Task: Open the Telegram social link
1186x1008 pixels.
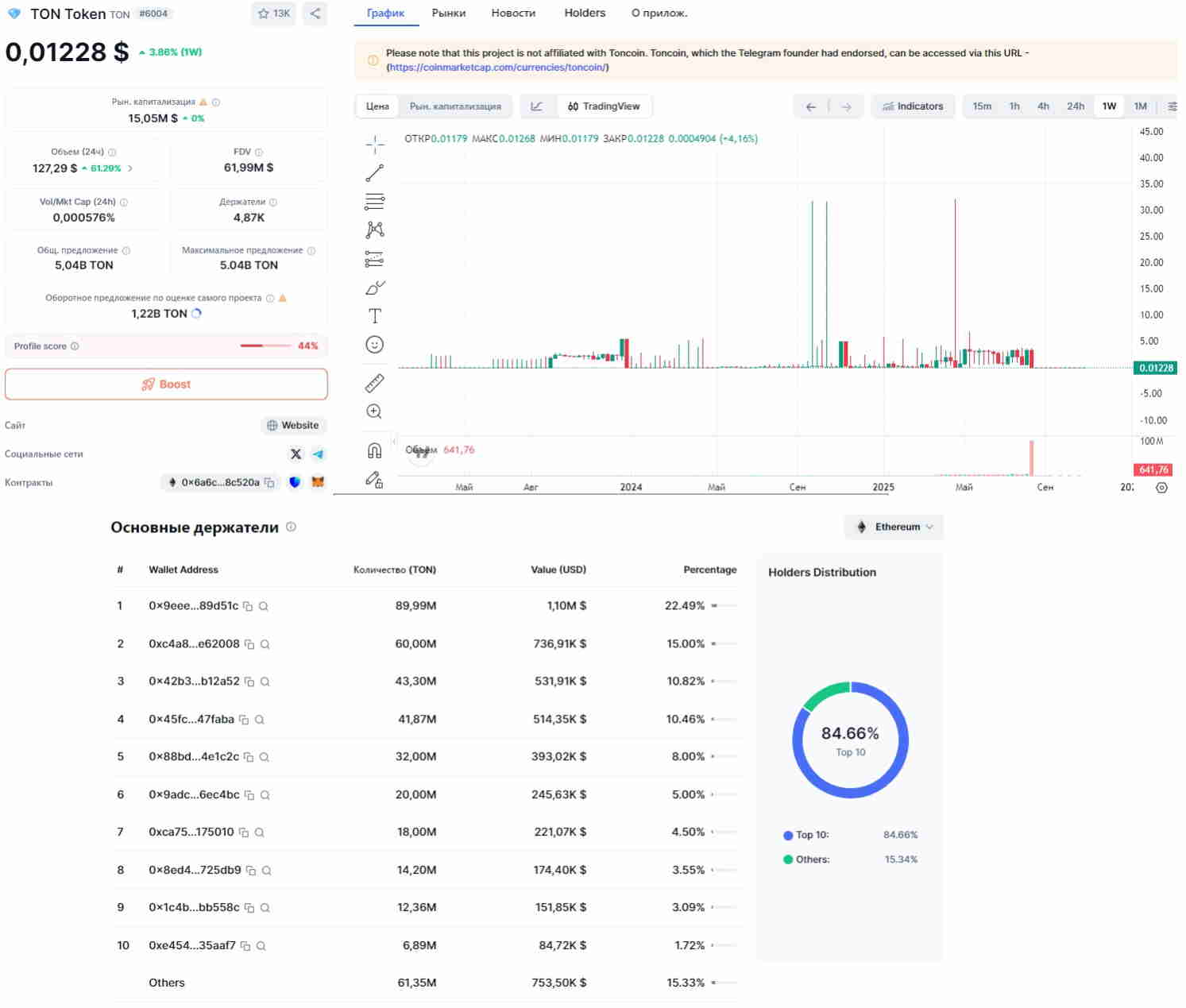Action: (319, 454)
